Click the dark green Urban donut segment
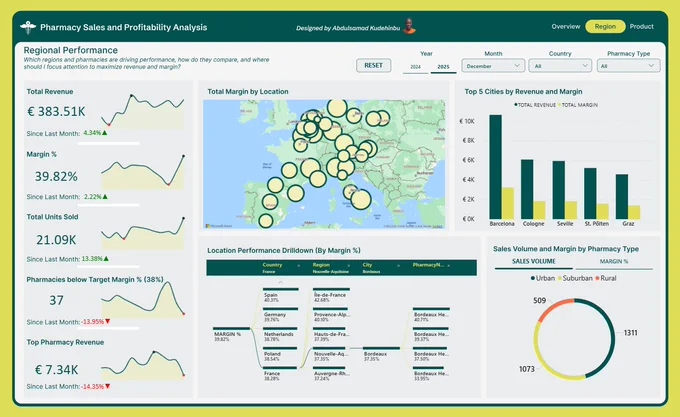The image size is (680, 417). (611, 338)
